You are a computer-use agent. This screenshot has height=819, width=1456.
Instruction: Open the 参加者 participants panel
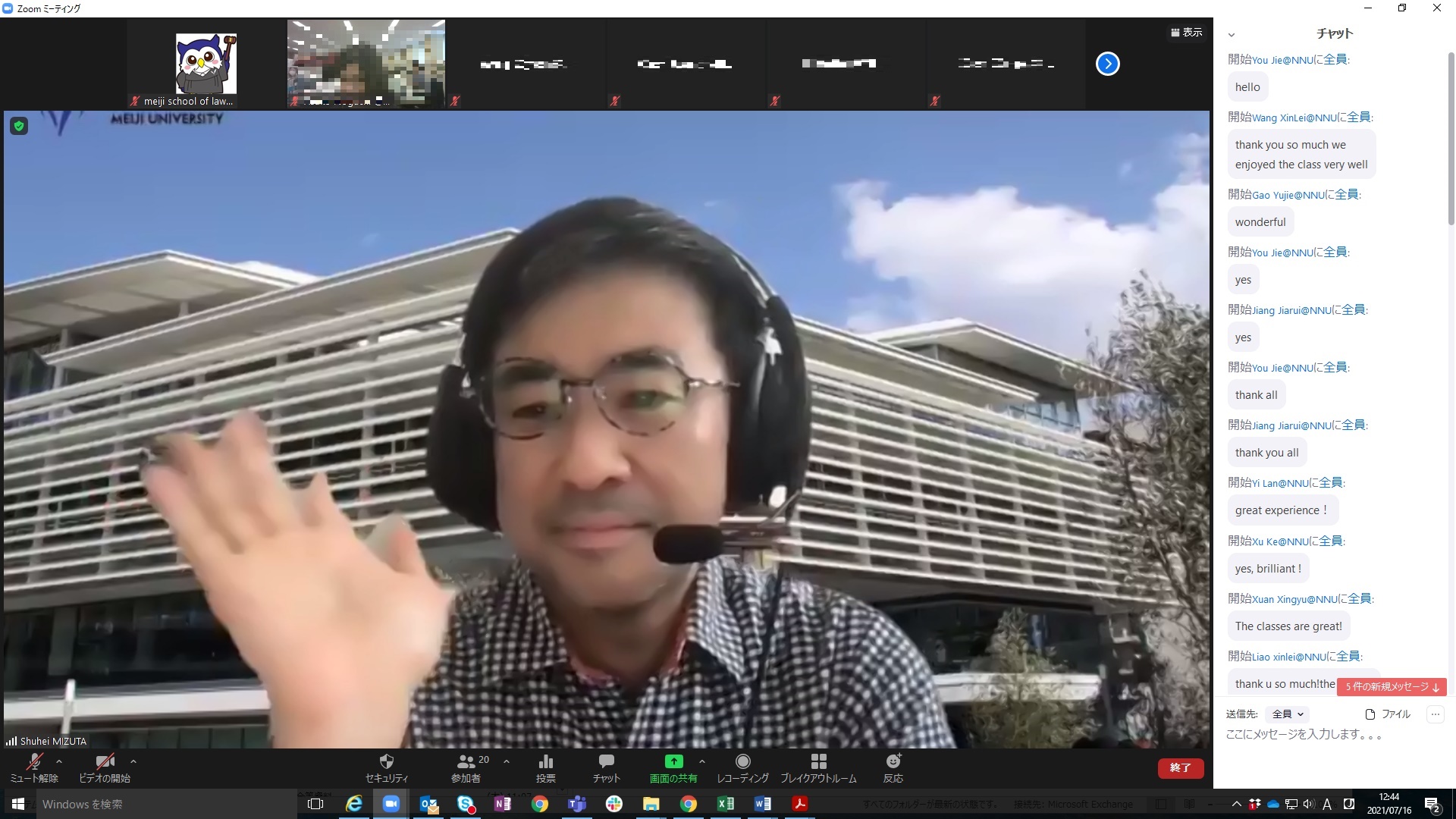tap(466, 767)
